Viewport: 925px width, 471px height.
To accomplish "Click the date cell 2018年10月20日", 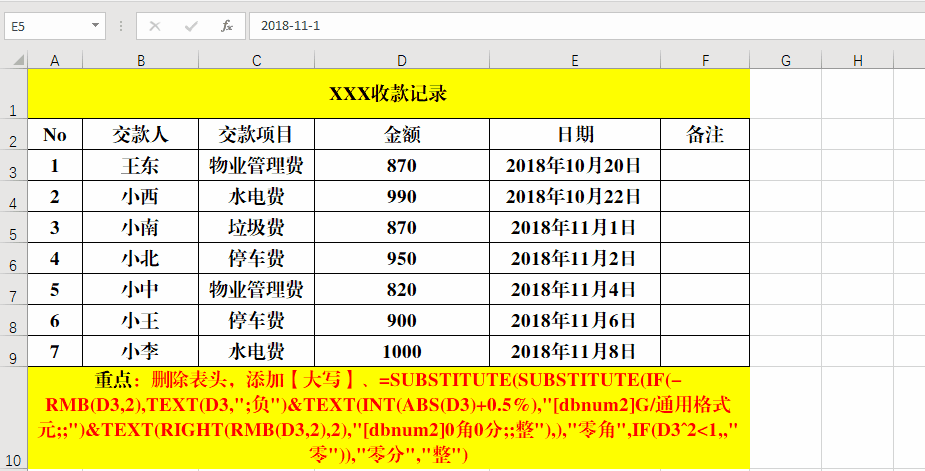I will tap(575, 165).
